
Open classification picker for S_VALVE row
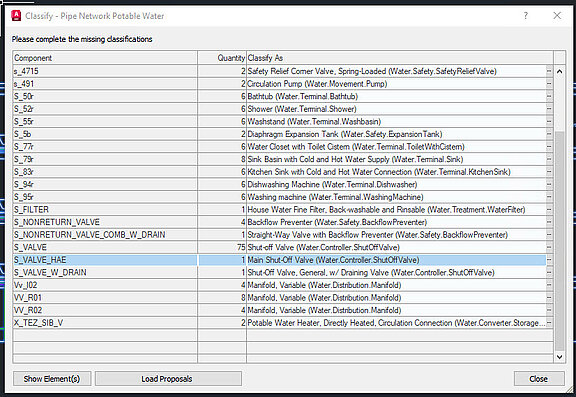pos(549,247)
